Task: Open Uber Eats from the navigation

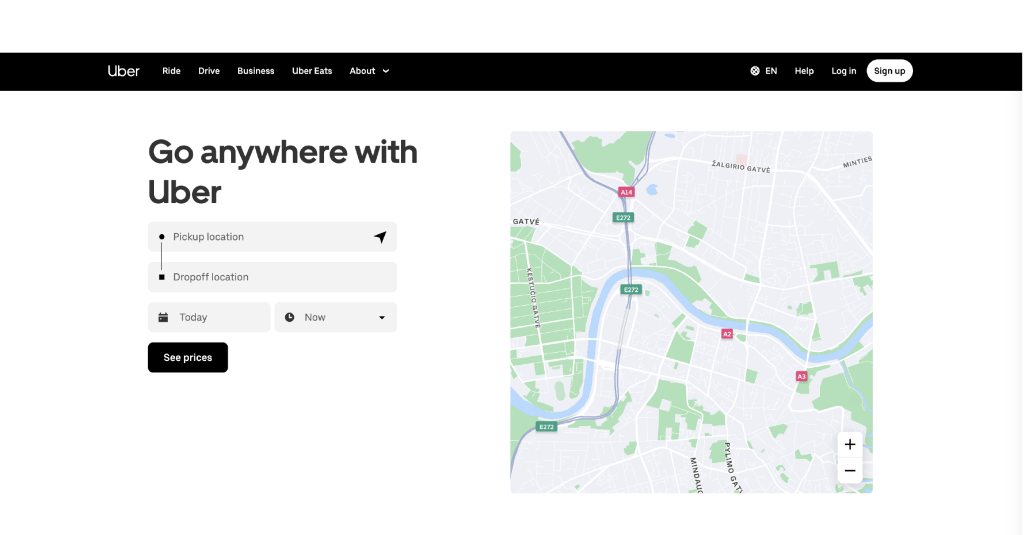Action: tap(312, 71)
